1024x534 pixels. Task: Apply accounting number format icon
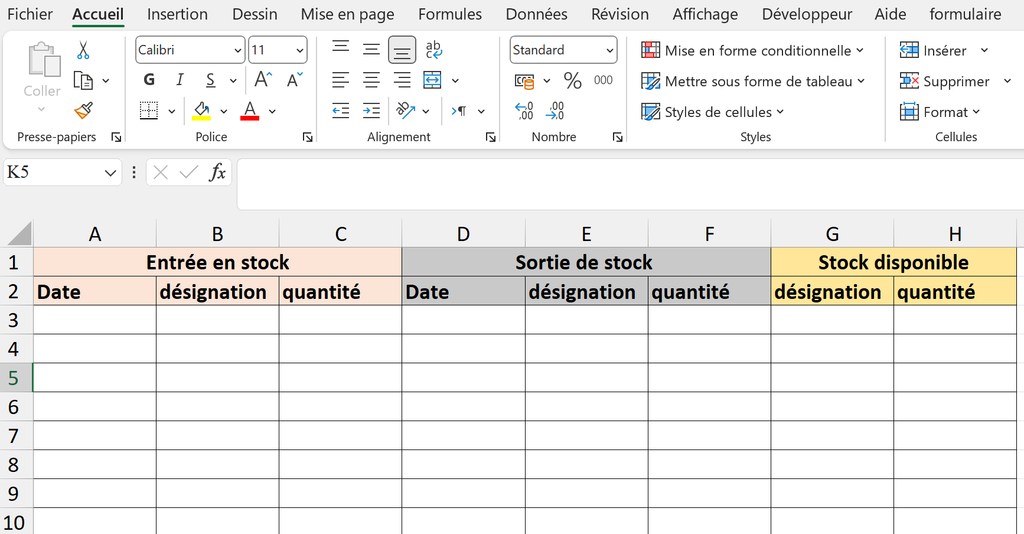(x=524, y=81)
